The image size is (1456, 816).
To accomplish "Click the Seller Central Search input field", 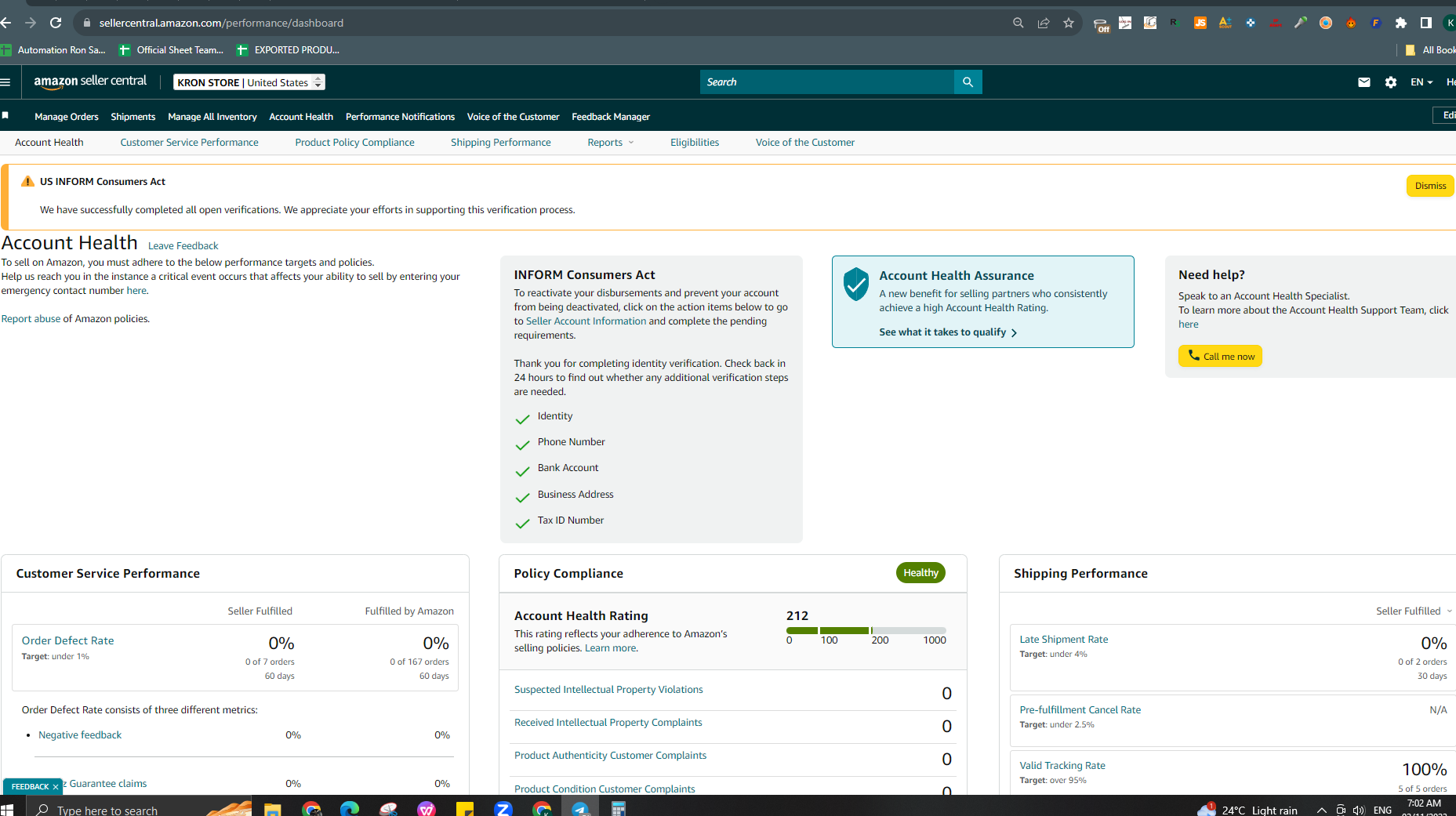I will (826, 82).
